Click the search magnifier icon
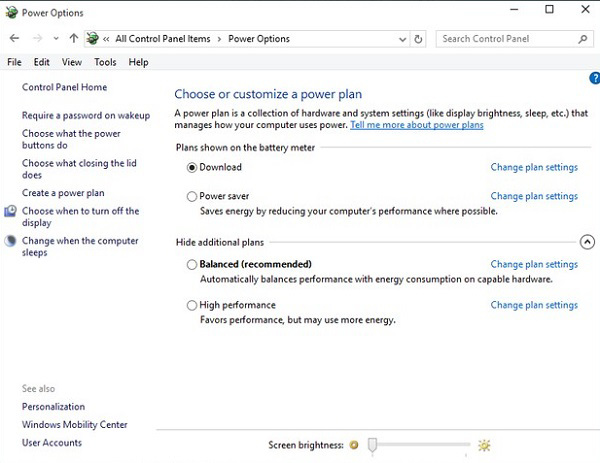The image size is (600, 463). click(x=583, y=39)
